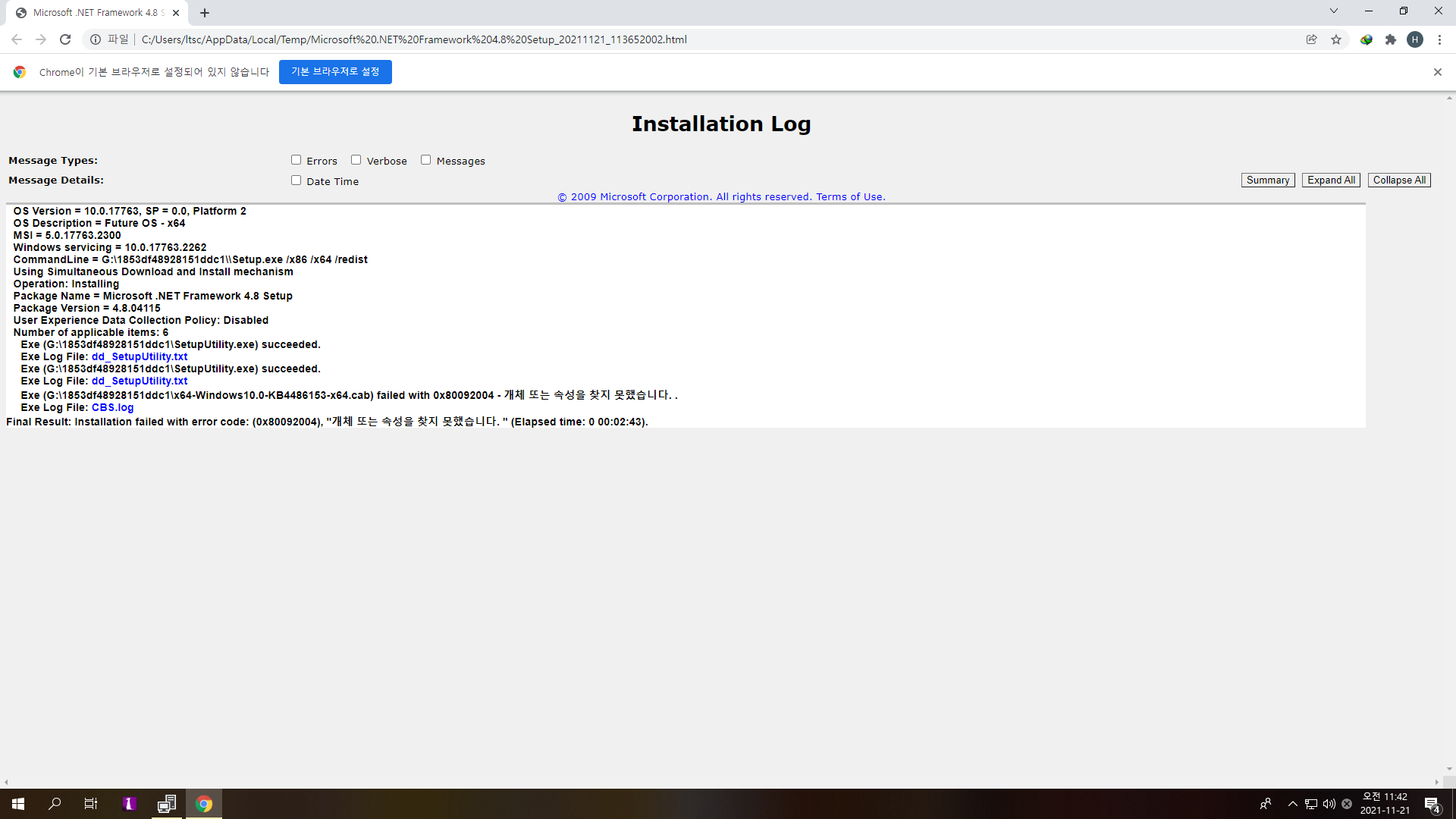Click the failed KB4486153 cab line
This screenshot has width=1456, height=819.
[349, 395]
